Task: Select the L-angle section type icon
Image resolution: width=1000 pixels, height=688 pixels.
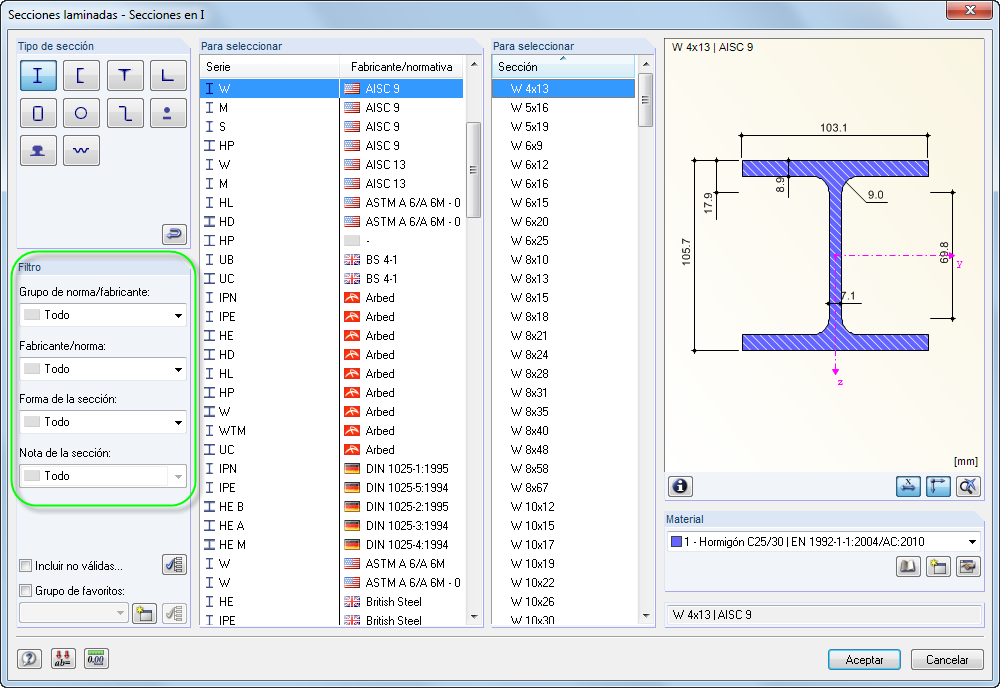Action: pyautogui.click(x=168, y=76)
